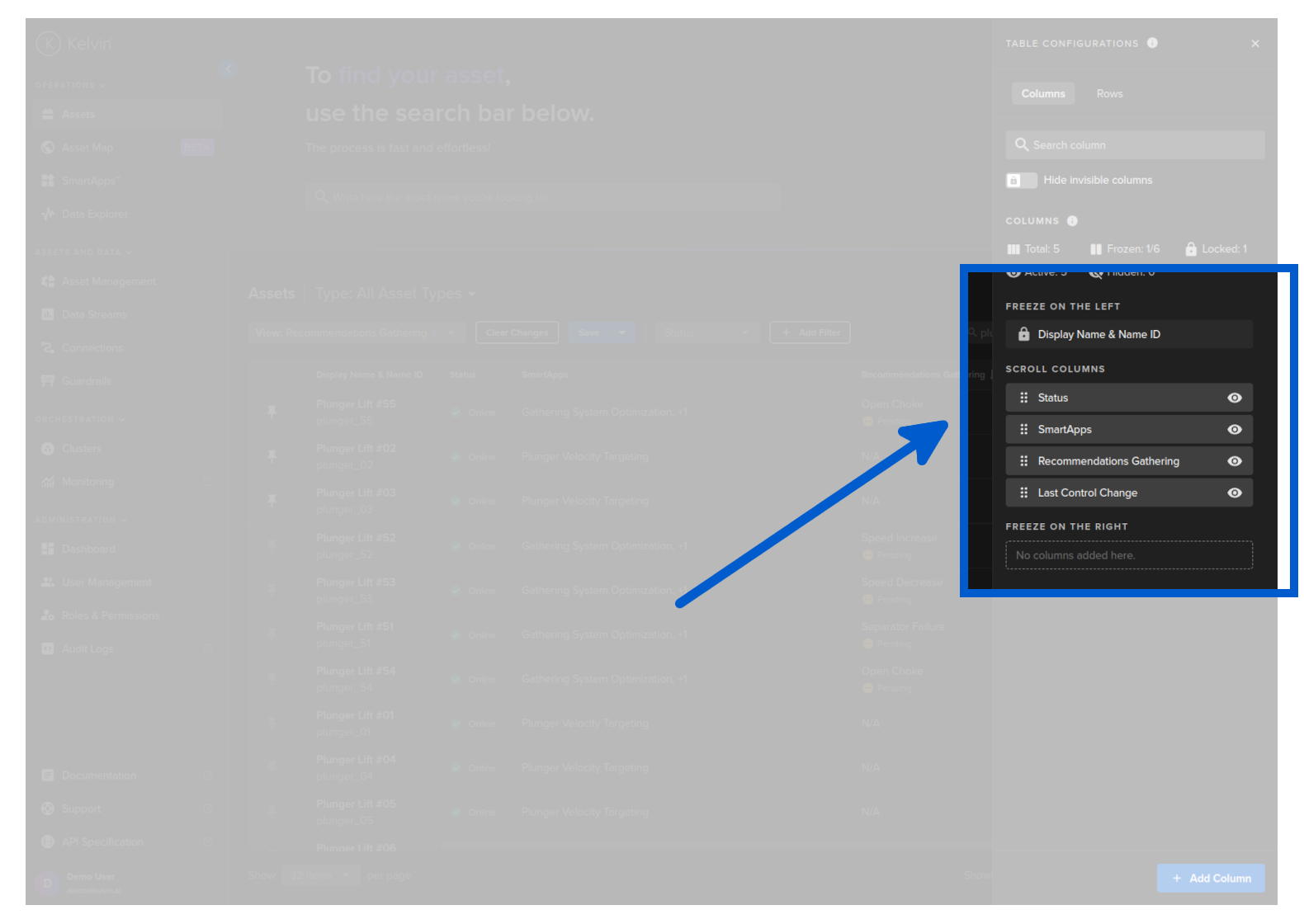
Task: Click the Last Control Change drag handle
Action: (x=1023, y=493)
